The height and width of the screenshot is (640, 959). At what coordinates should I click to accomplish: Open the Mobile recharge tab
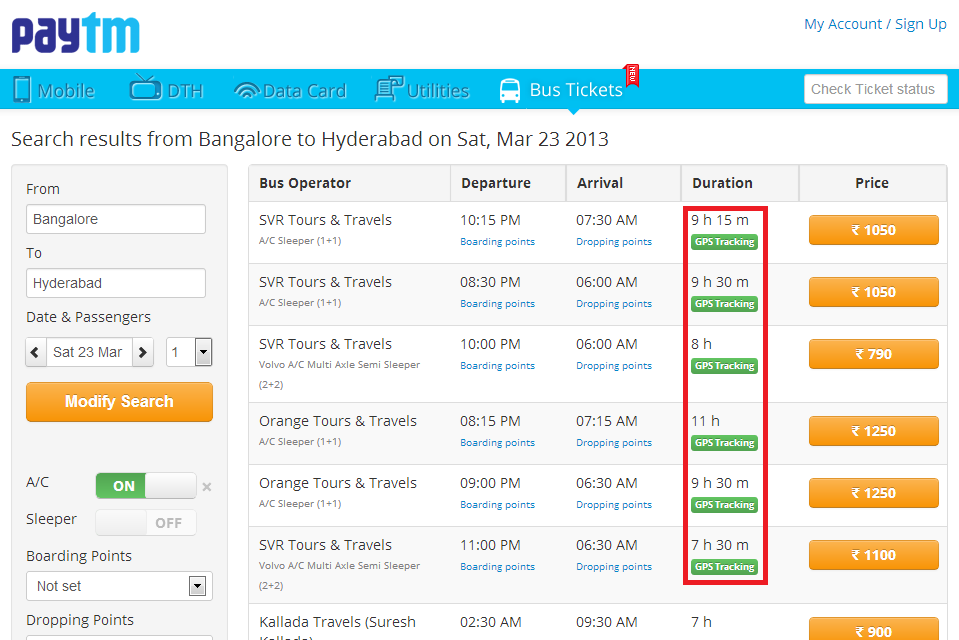click(x=54, y=90)
